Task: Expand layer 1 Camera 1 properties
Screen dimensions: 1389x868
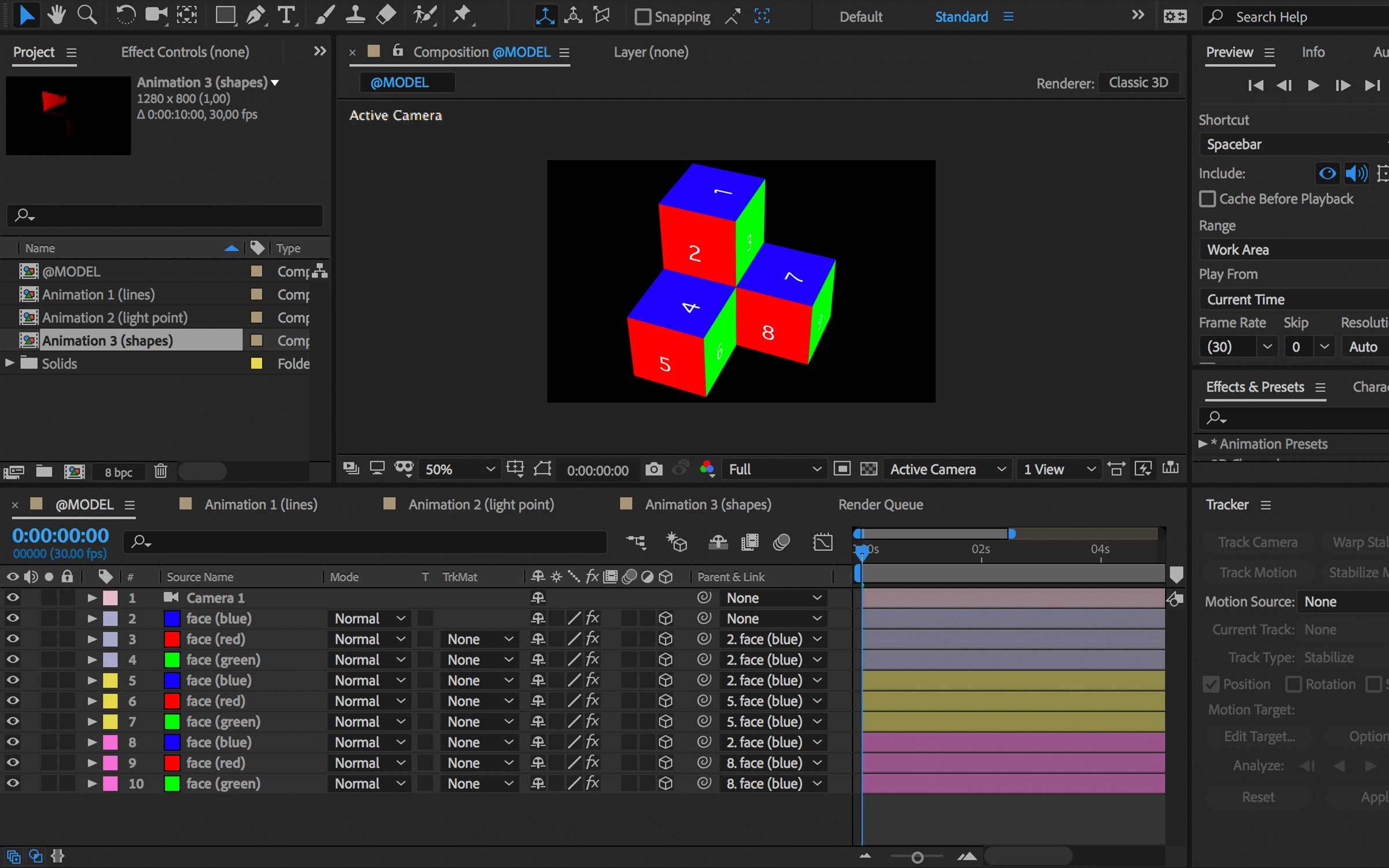Action: pos(91,597)
